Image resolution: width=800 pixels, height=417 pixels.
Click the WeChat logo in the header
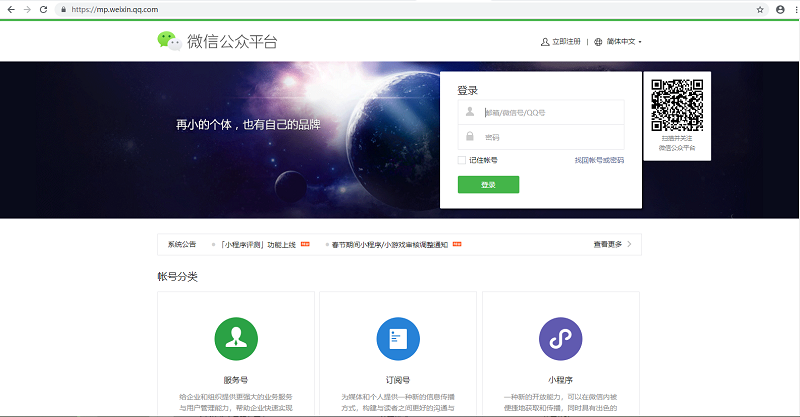169,41
